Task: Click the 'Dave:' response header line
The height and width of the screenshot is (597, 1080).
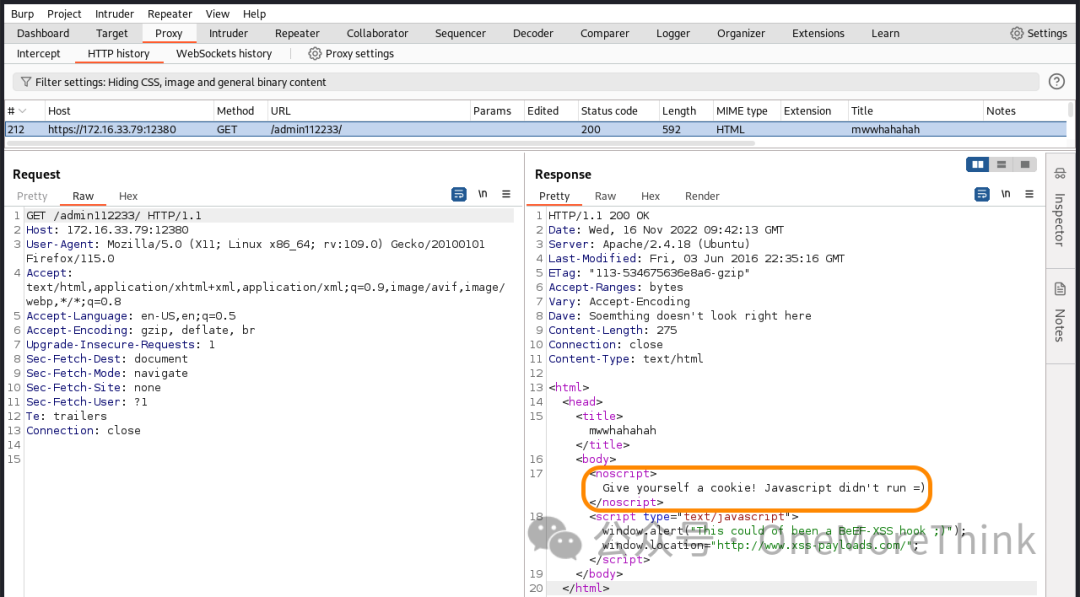Action: click(679, 316)
